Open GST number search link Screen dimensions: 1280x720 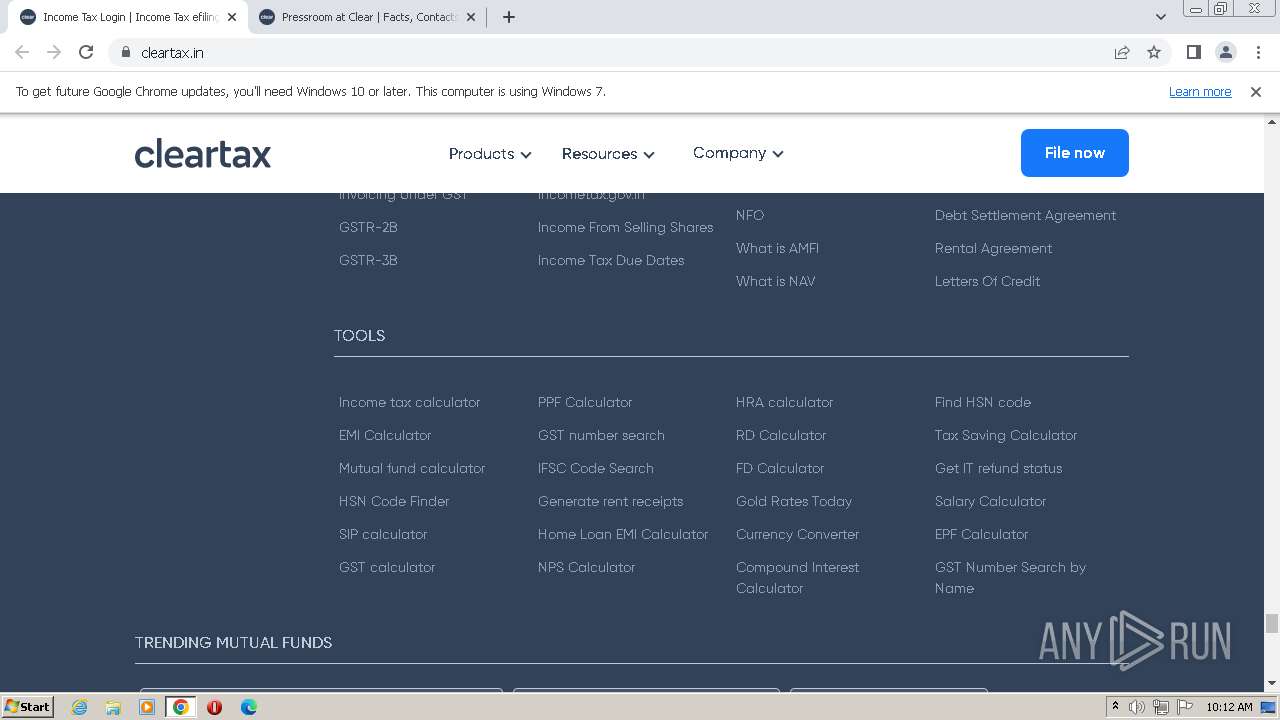coord(601,435)
